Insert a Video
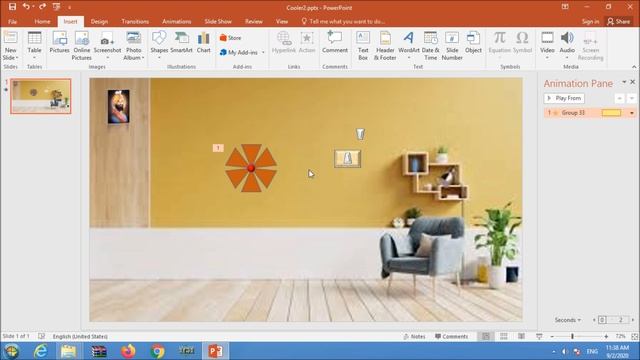 click(547, 45)
